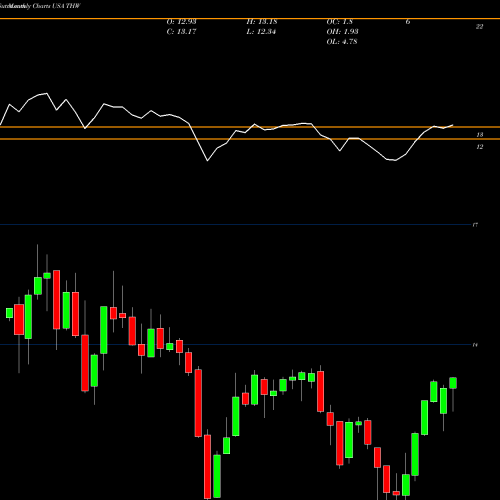Click the "6" value in the header
Viewport: 500px width, 500px height.
(408, 22)
